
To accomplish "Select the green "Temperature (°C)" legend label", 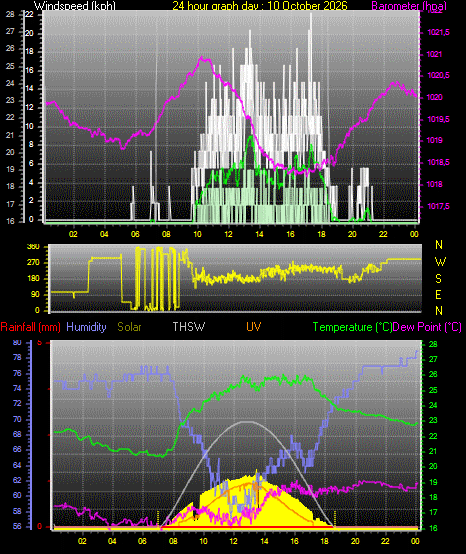I will pos(353,327).
